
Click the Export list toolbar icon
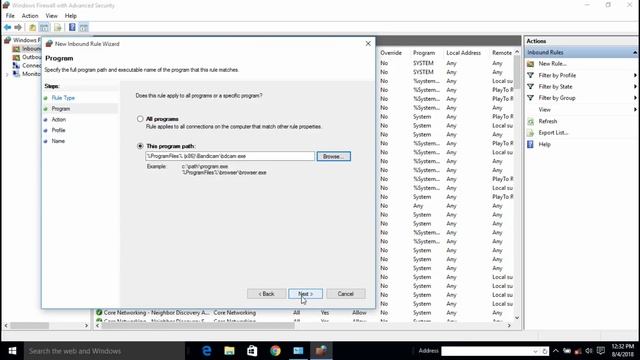coord(58,27)
